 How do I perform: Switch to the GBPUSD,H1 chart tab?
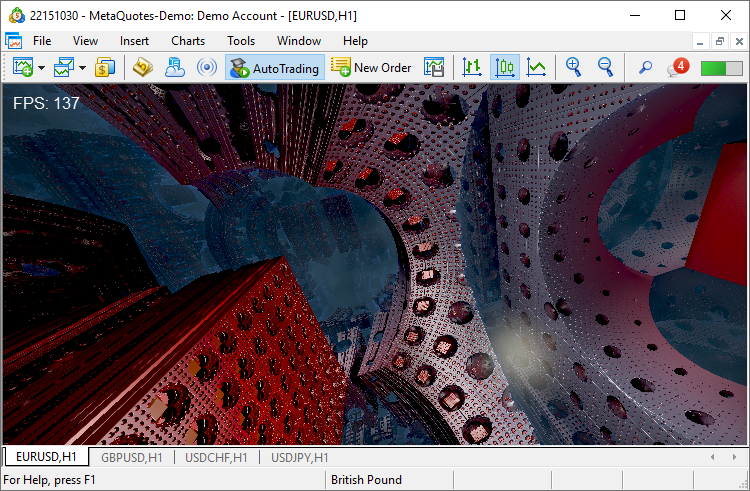131,457
